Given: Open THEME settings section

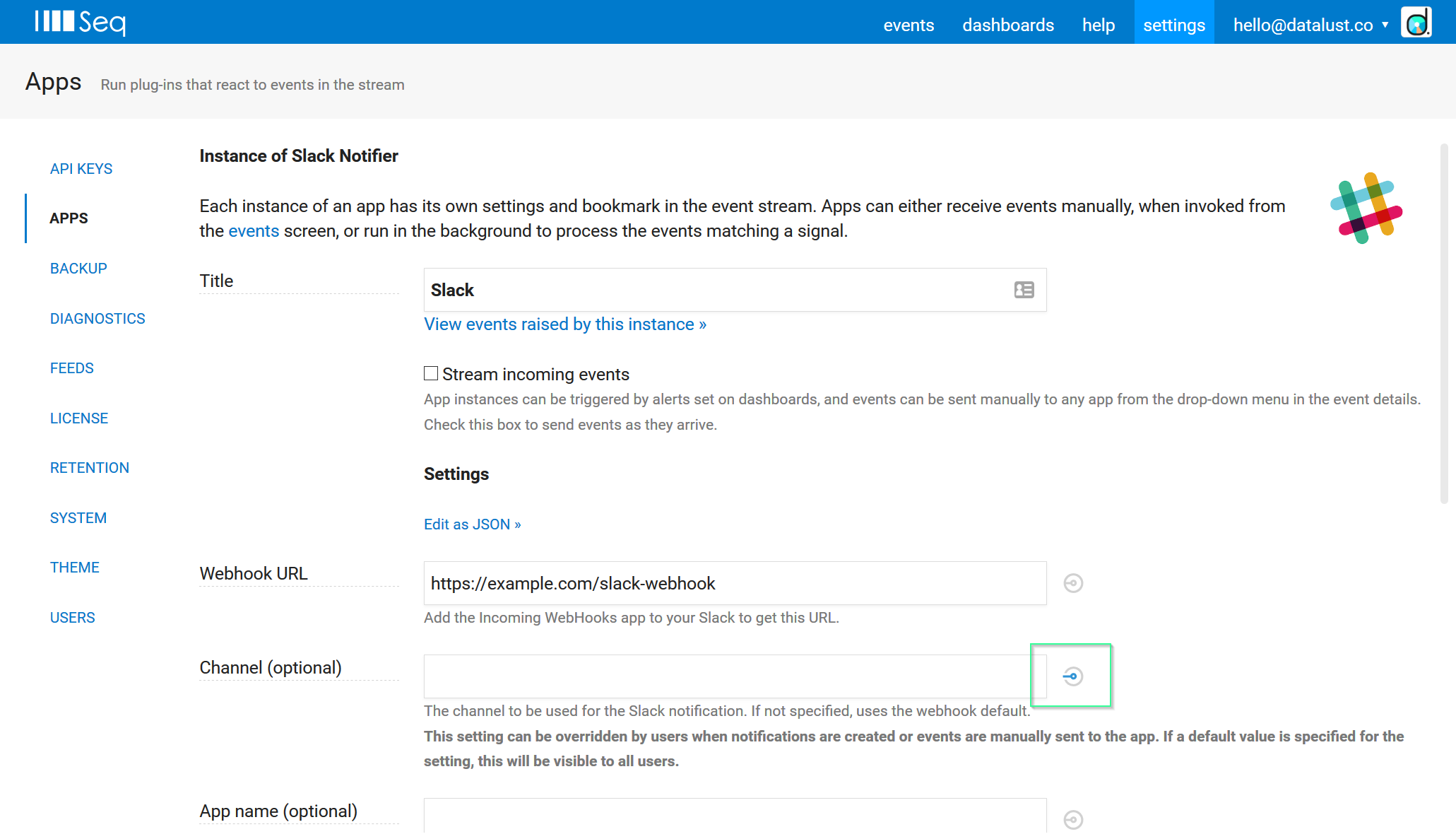Looking at the screenshot, I should click(x=75, y=568).
